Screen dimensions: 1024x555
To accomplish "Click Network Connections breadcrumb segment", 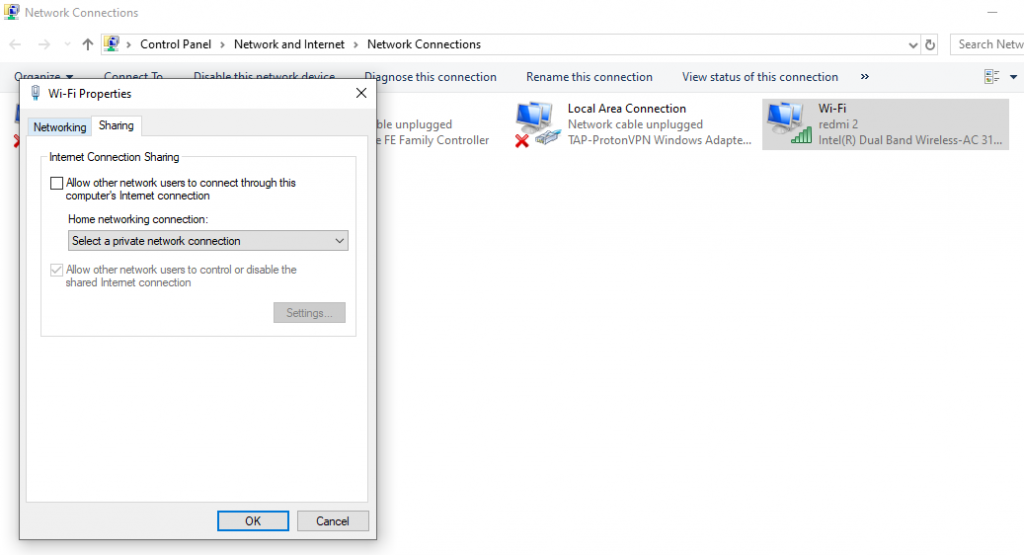I will [424, 44].
